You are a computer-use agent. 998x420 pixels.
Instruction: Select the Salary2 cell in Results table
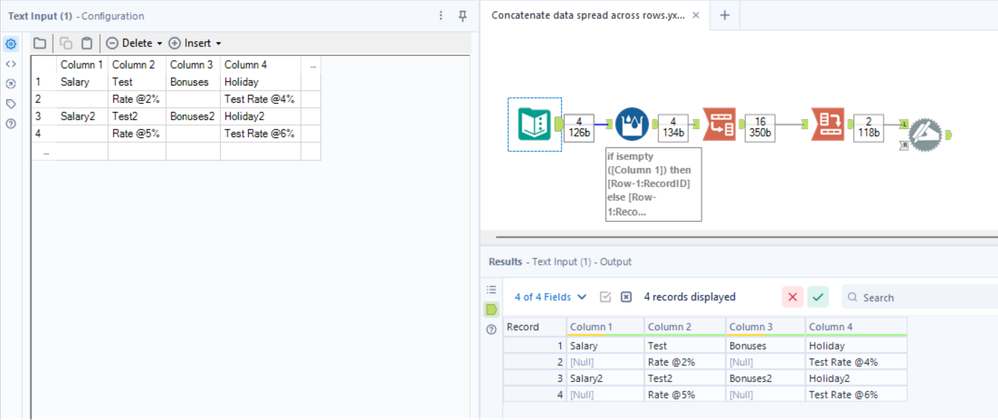(605, 378)
